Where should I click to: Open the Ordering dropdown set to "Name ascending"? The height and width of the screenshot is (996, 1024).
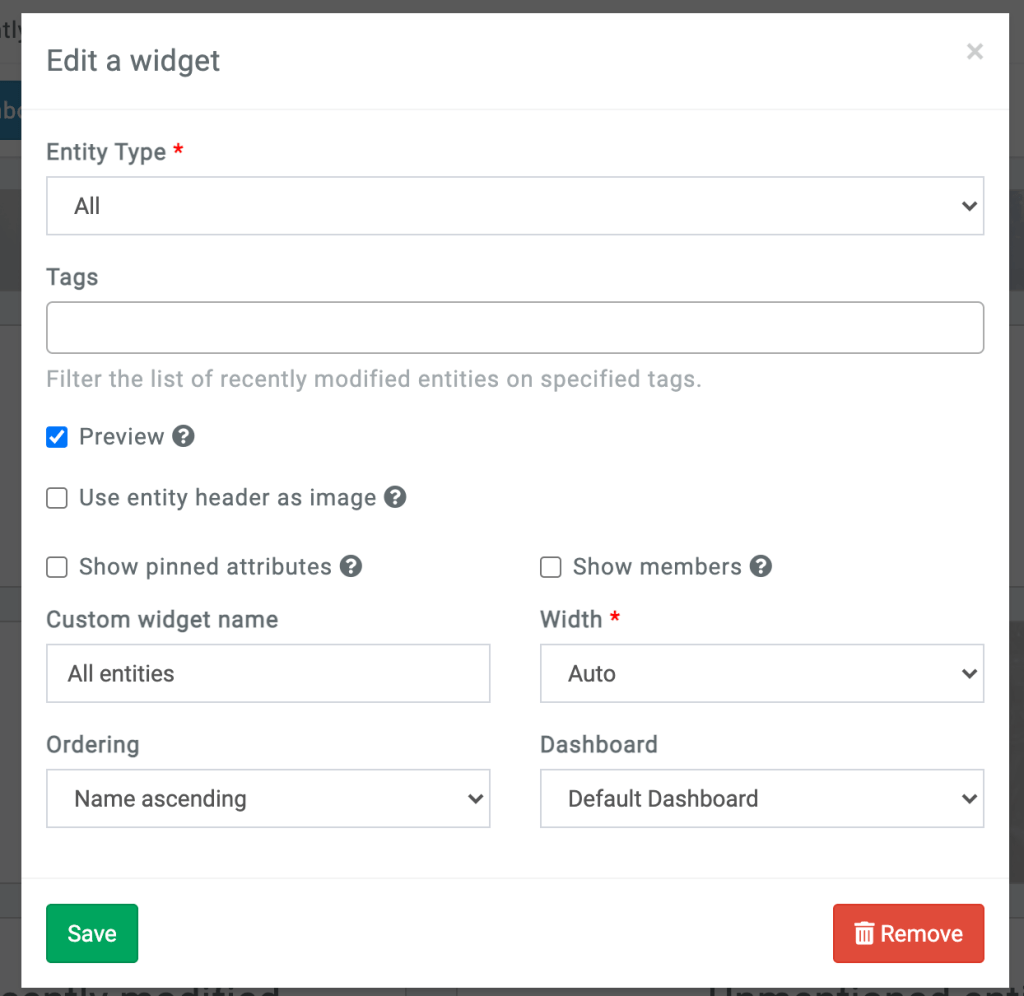tap(268, 798)
